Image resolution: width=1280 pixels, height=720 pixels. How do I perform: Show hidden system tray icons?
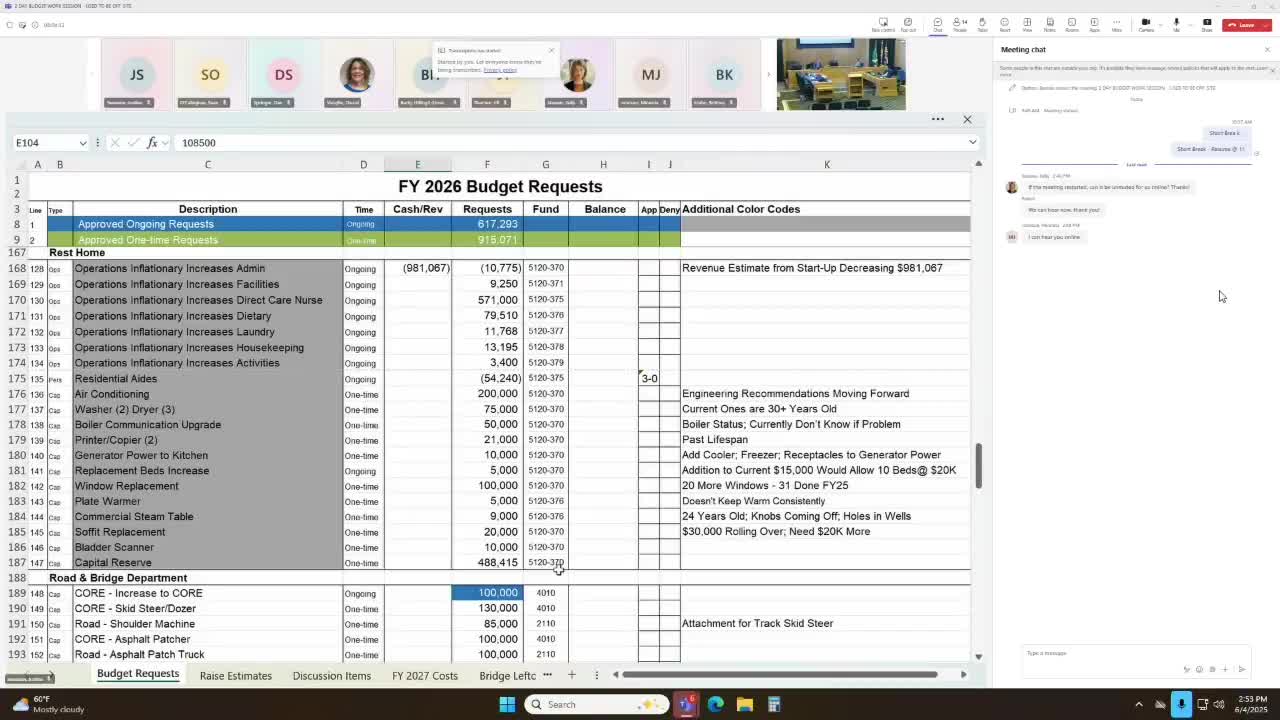pyautogui.click(x=1138, y=704)
